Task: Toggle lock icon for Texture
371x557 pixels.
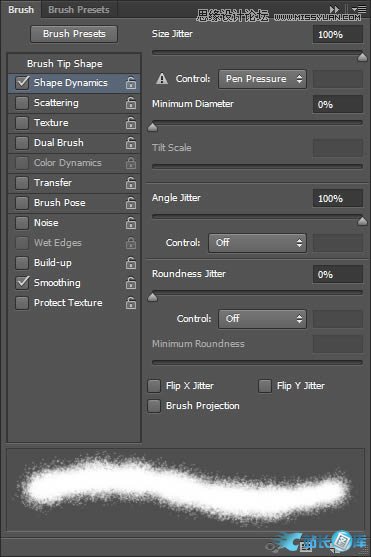Action: tap(131, 123)
